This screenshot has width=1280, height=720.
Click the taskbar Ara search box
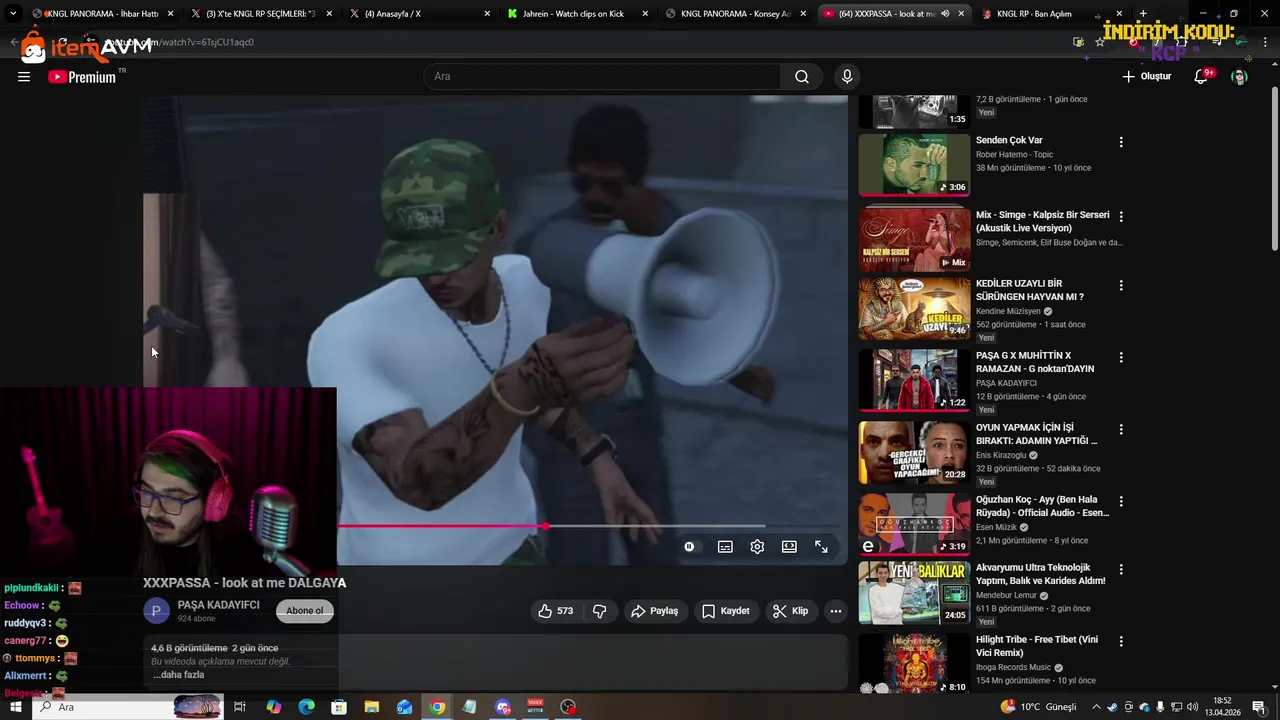127,707
